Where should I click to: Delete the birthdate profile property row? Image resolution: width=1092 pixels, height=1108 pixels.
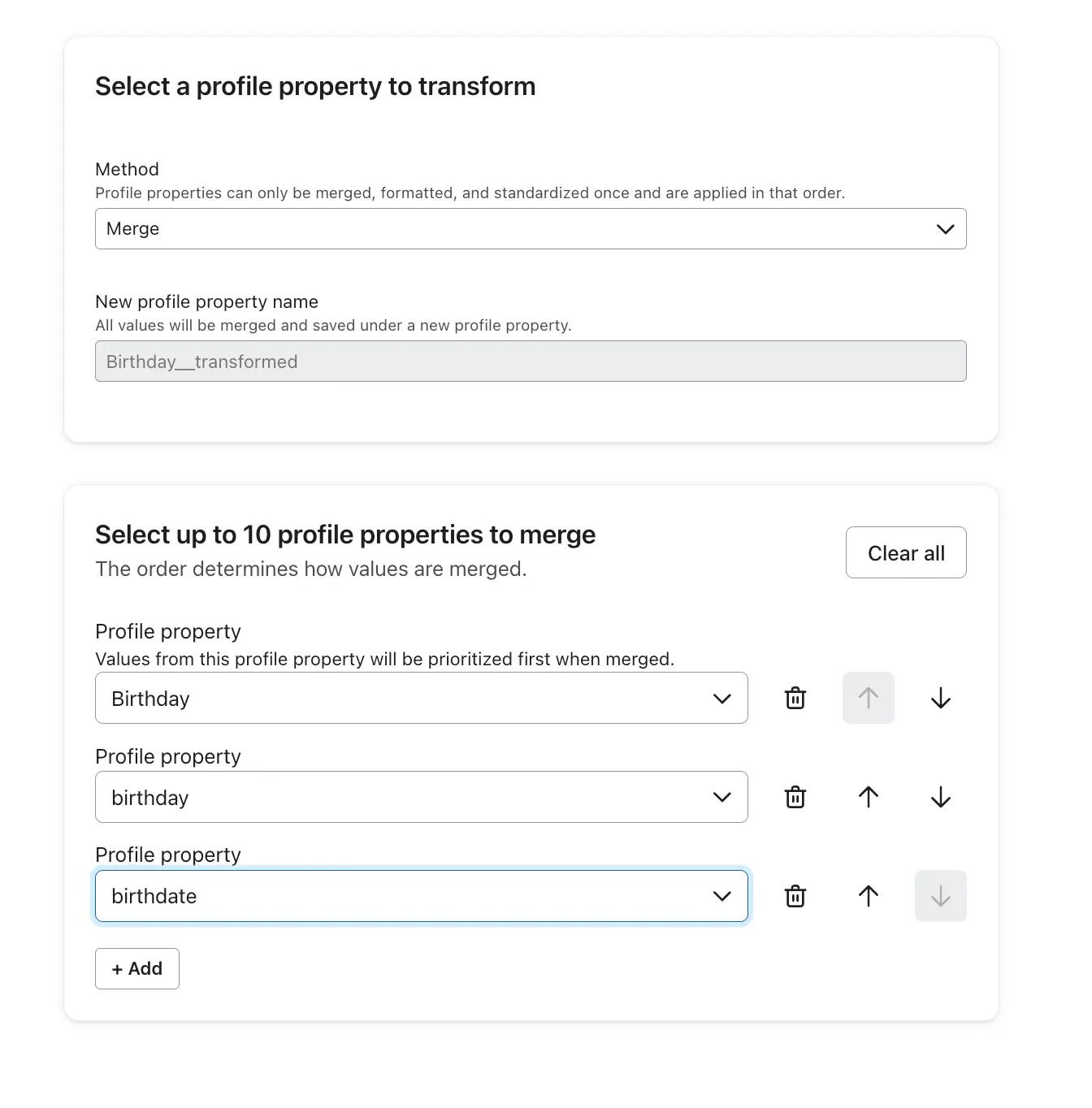[795, 896]
